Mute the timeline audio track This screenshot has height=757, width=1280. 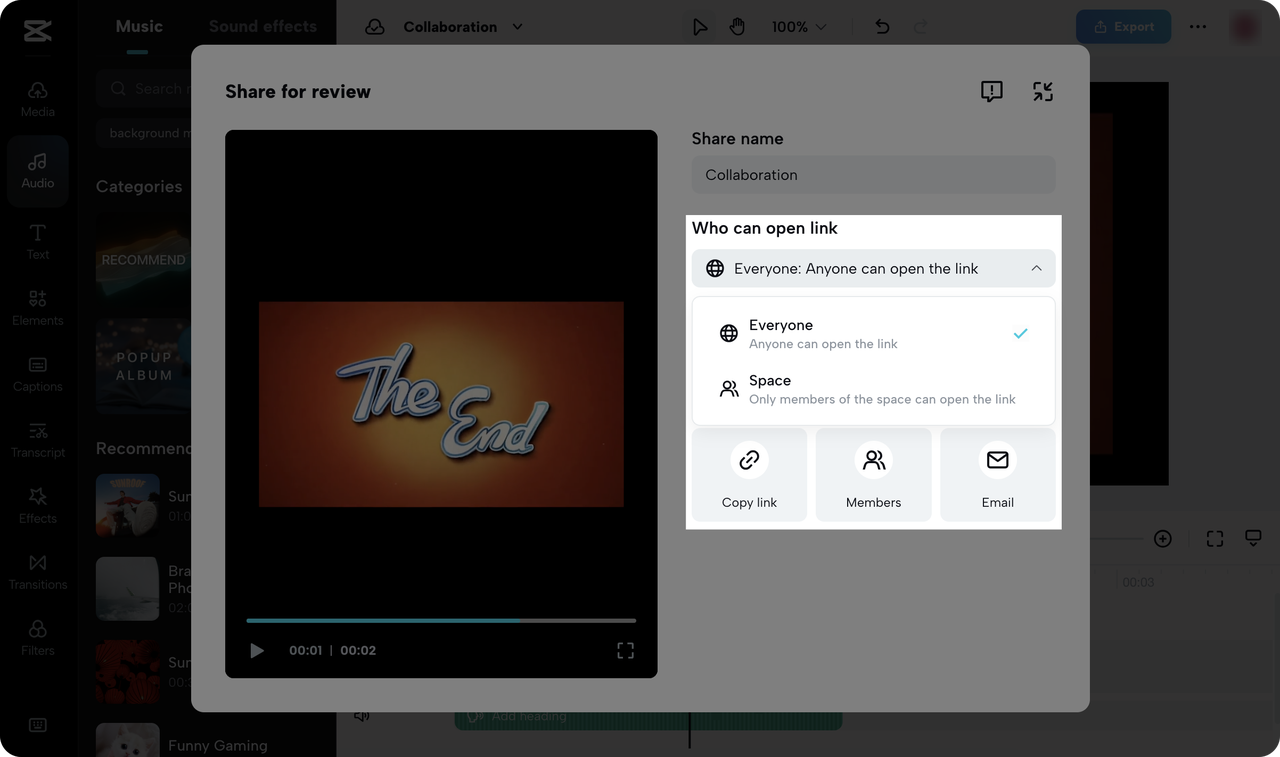coord(362,716)
